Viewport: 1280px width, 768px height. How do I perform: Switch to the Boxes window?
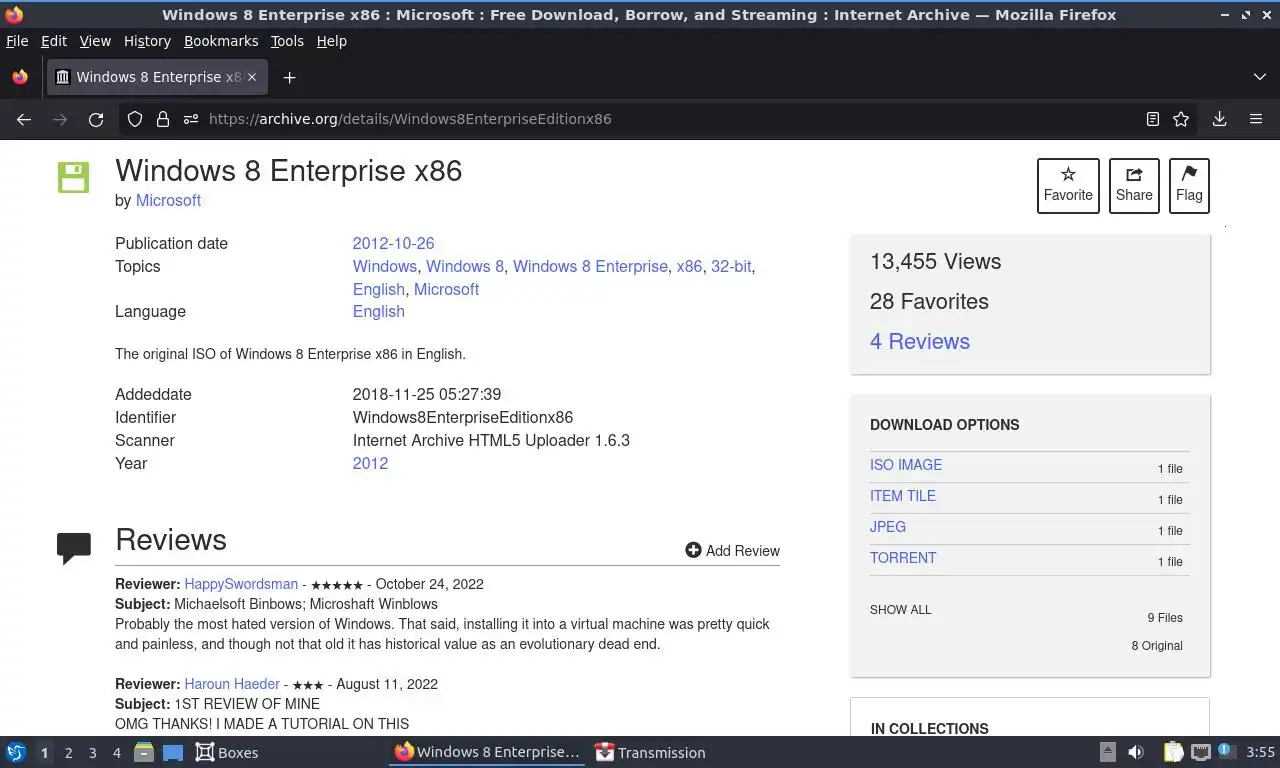point(227,752)
